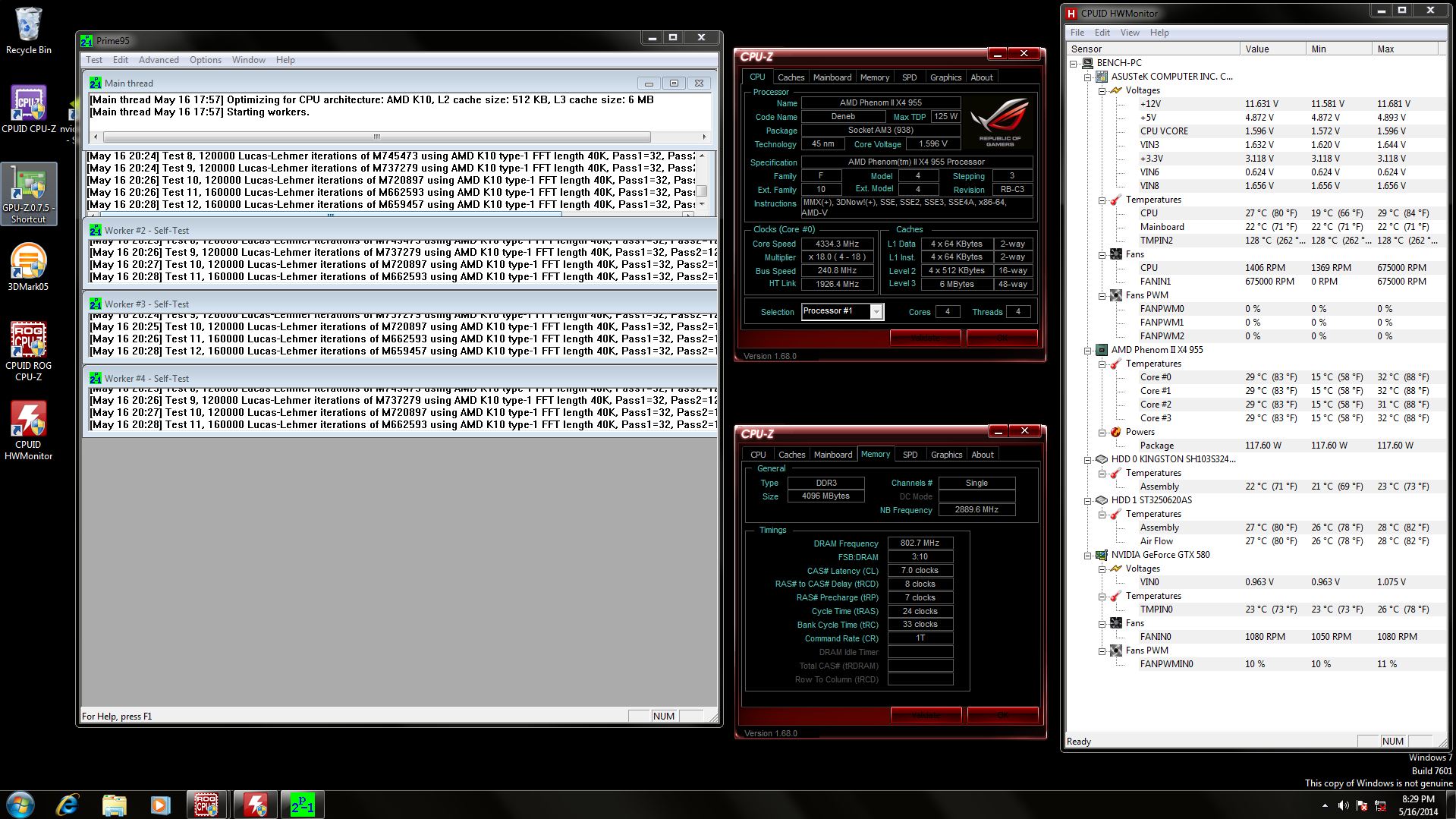
Task: Open the 3DMark05 desktop icon
Action: click(28, 267)
